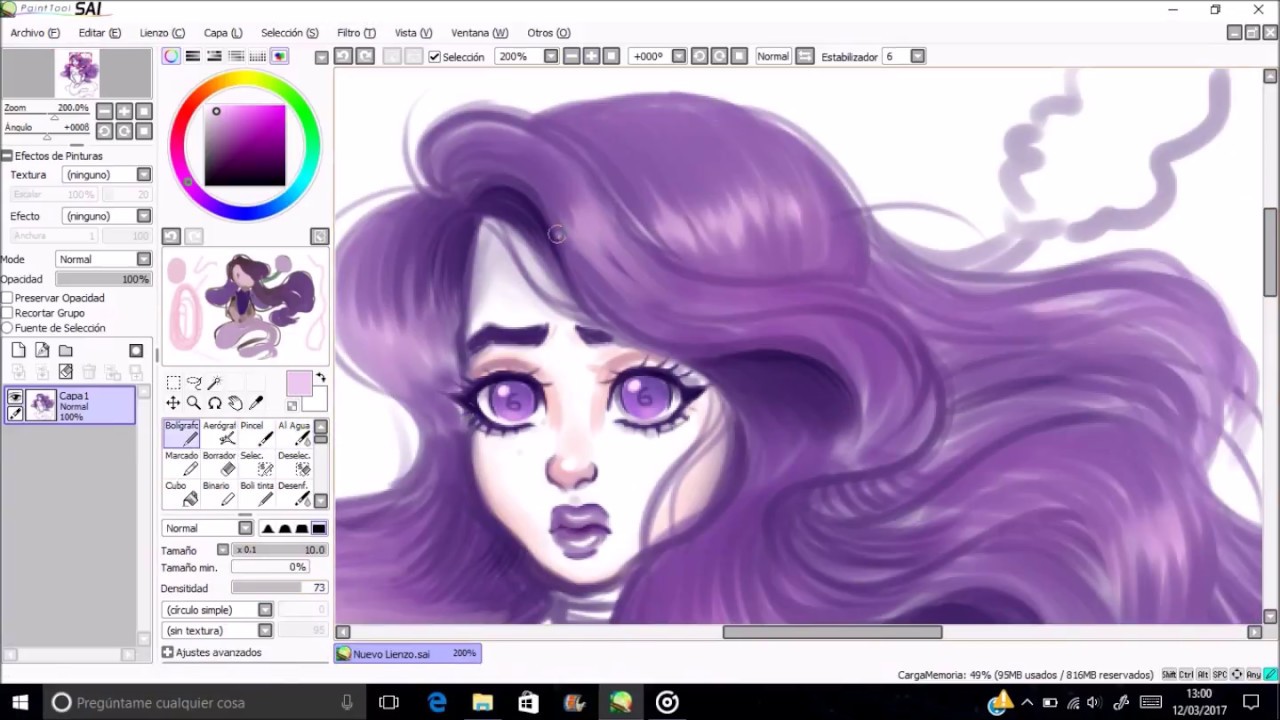Image resolution: width=1280 pixels, height=720 pixels.
Task: Open the Filtro menu
Action: 356,33
